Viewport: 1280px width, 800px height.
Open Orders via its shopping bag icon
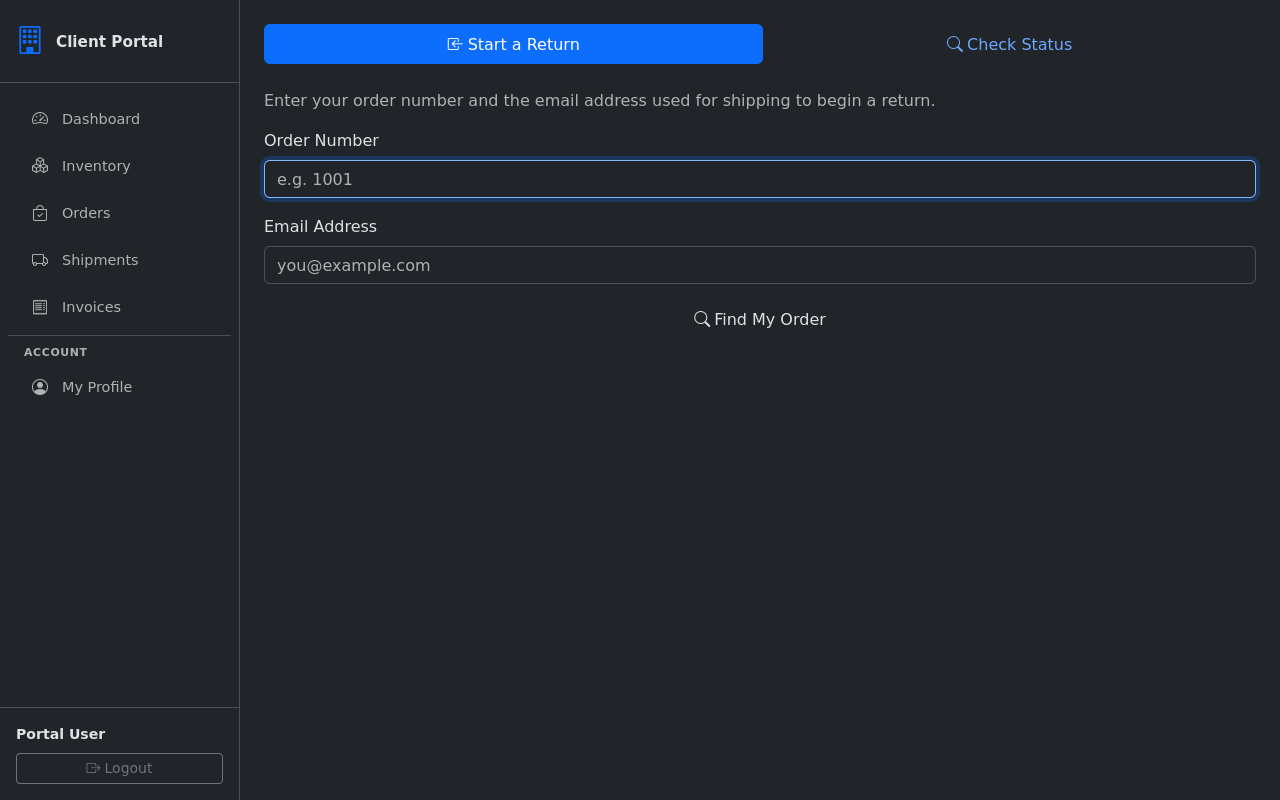(x=40, y=212)
